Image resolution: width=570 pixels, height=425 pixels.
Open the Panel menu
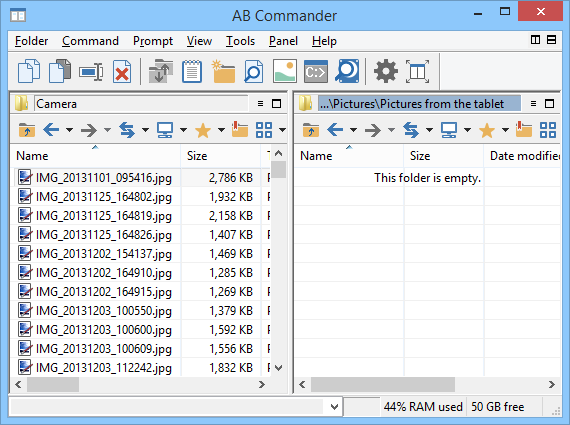tap(283, 41)
